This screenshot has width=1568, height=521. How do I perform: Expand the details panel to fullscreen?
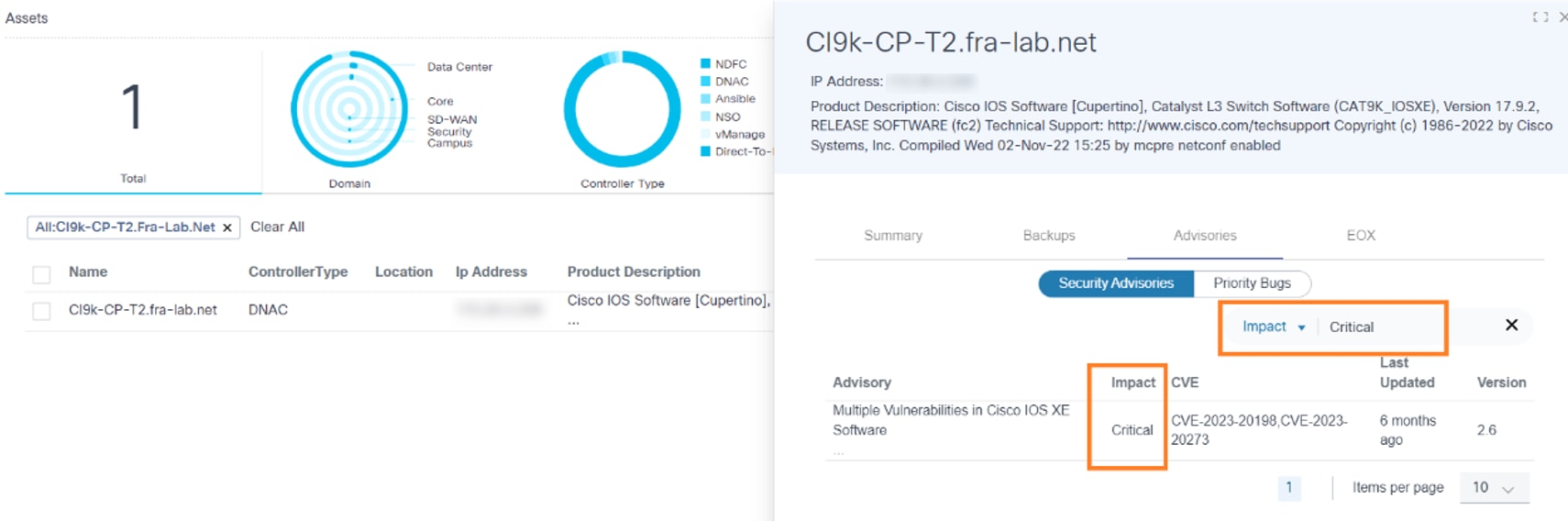coord(1540,17)
